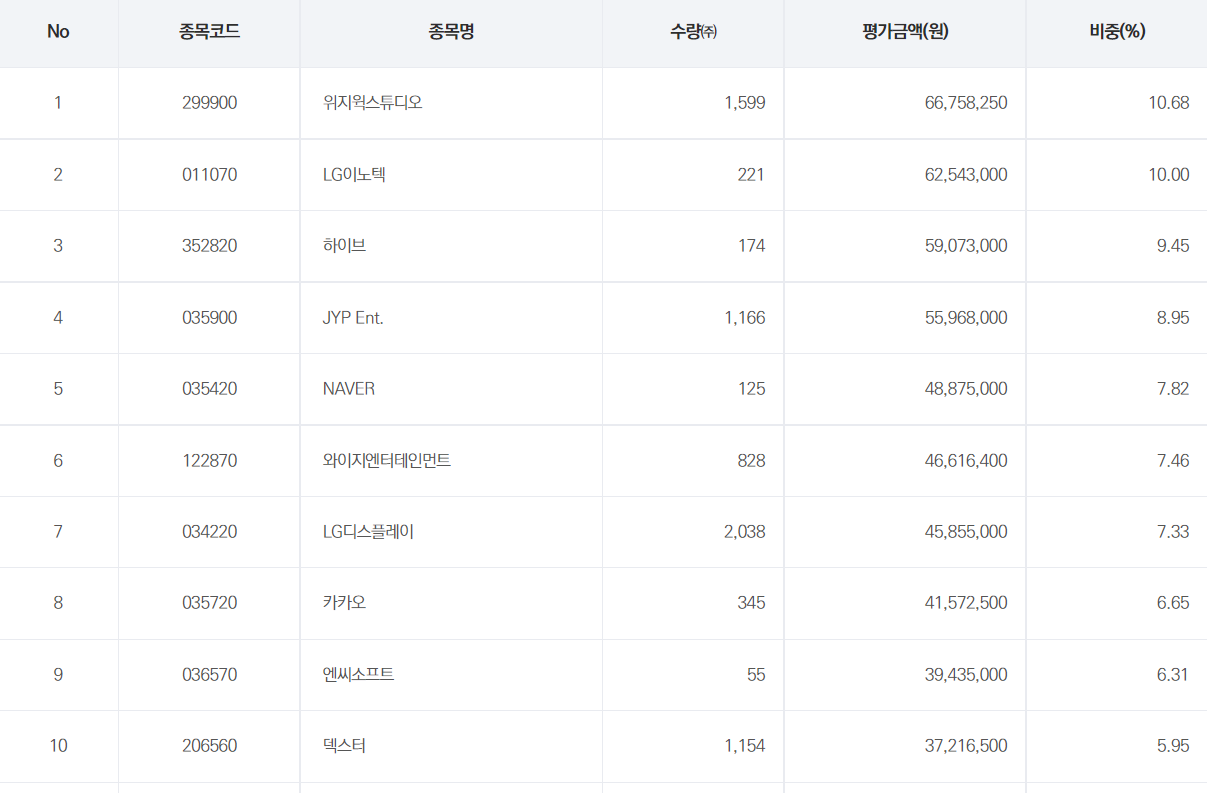The width and height of the screenshot is (1207, 793).
Task: Click row number 7 in No column
Action: 58,532
